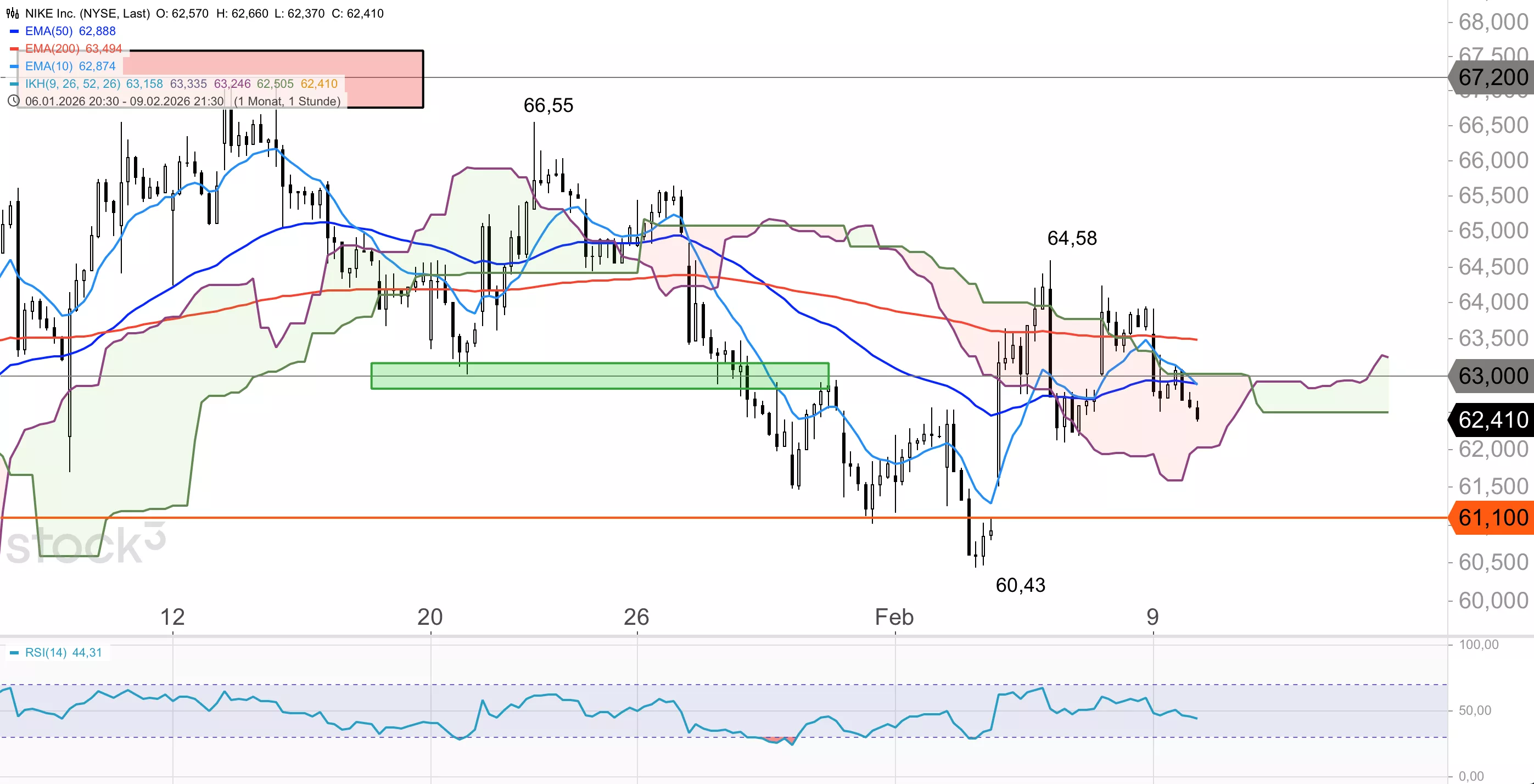Click the (1 Monat, 1 Stunde) timeframe text
The height and width of the screenshot is (784, 1534).
(x=287, y=101)
